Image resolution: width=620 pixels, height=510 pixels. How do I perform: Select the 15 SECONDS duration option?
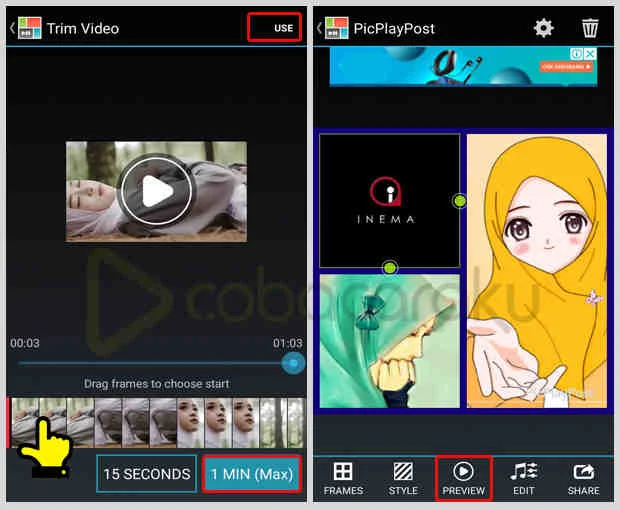tap(147, 474)
